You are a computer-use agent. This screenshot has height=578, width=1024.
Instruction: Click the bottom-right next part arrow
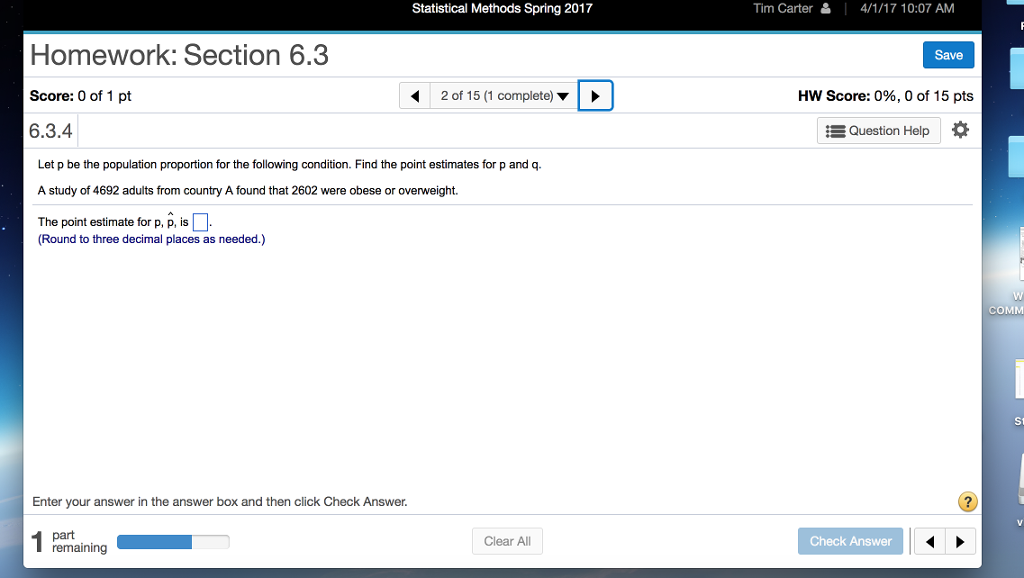coord(960,542)
